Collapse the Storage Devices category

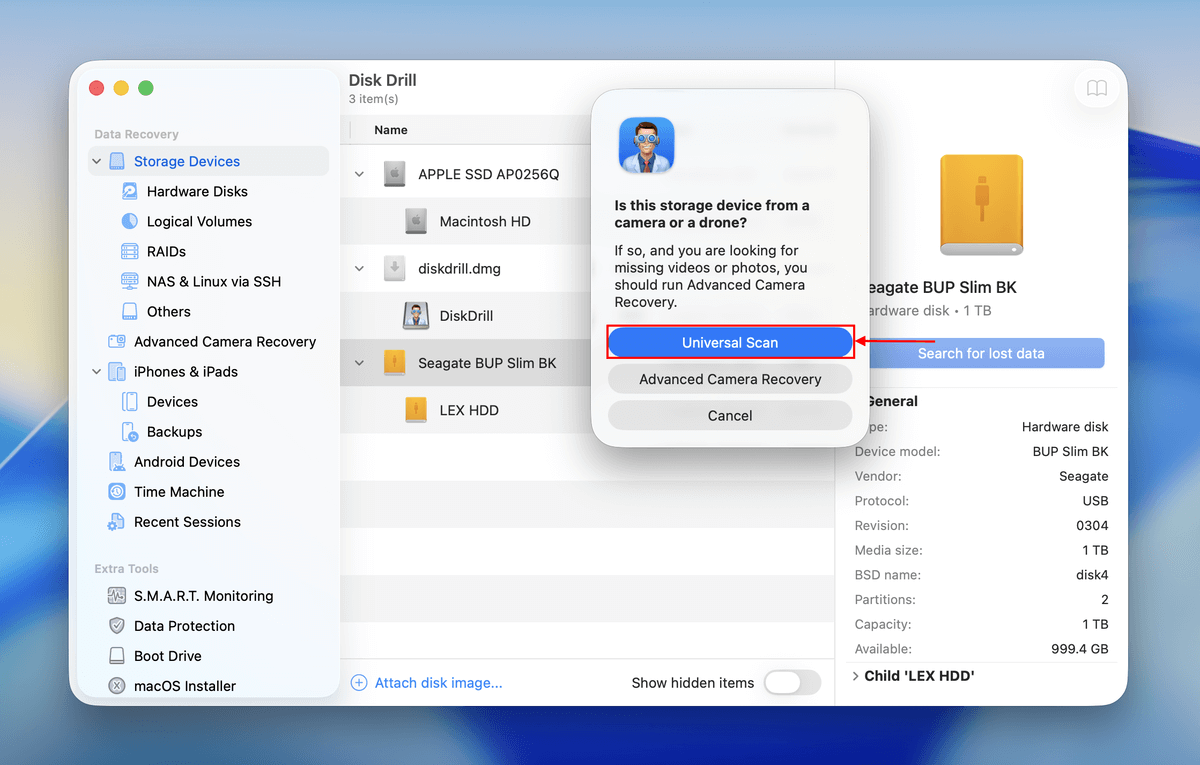(96, 161)
